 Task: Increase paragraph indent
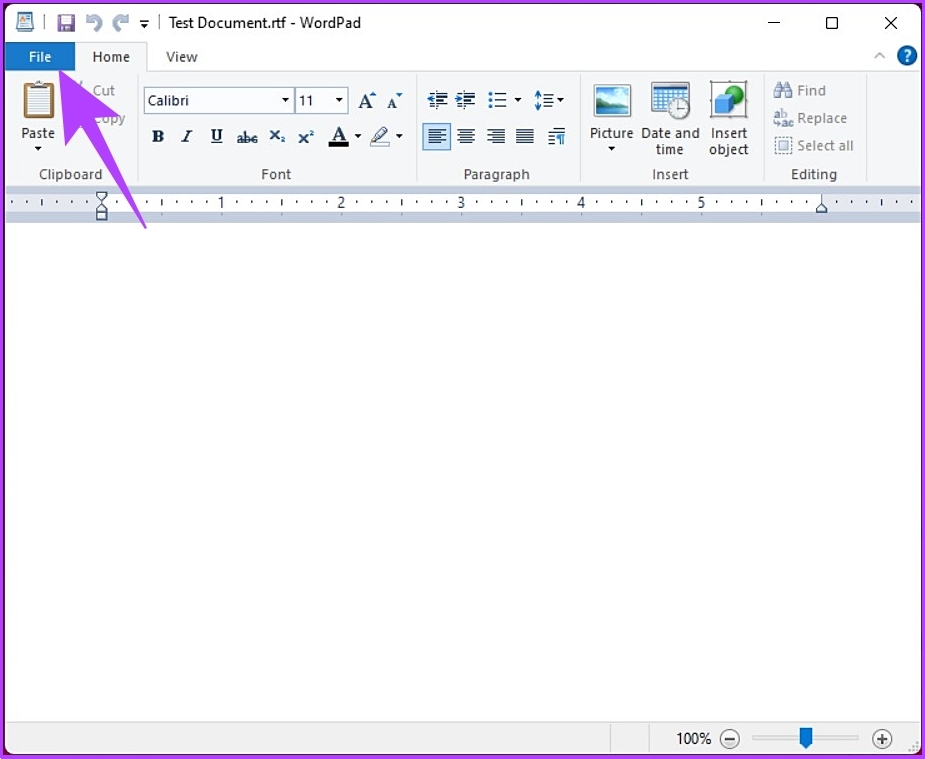pos(465,100)
